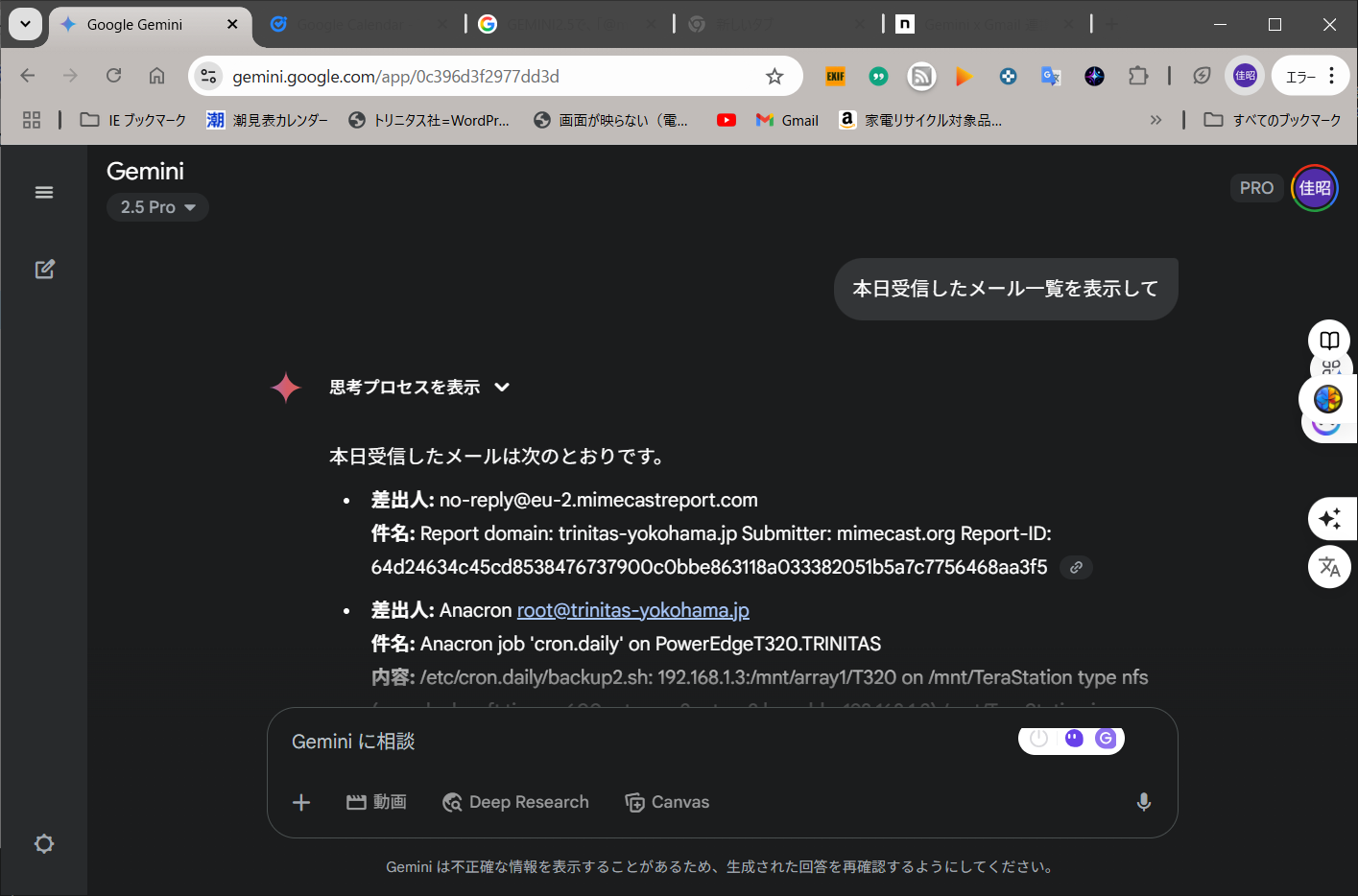Expand the 思考プロセスを表示 section
The height and width of the screenshot is (896, 1358).
point(419,388)
